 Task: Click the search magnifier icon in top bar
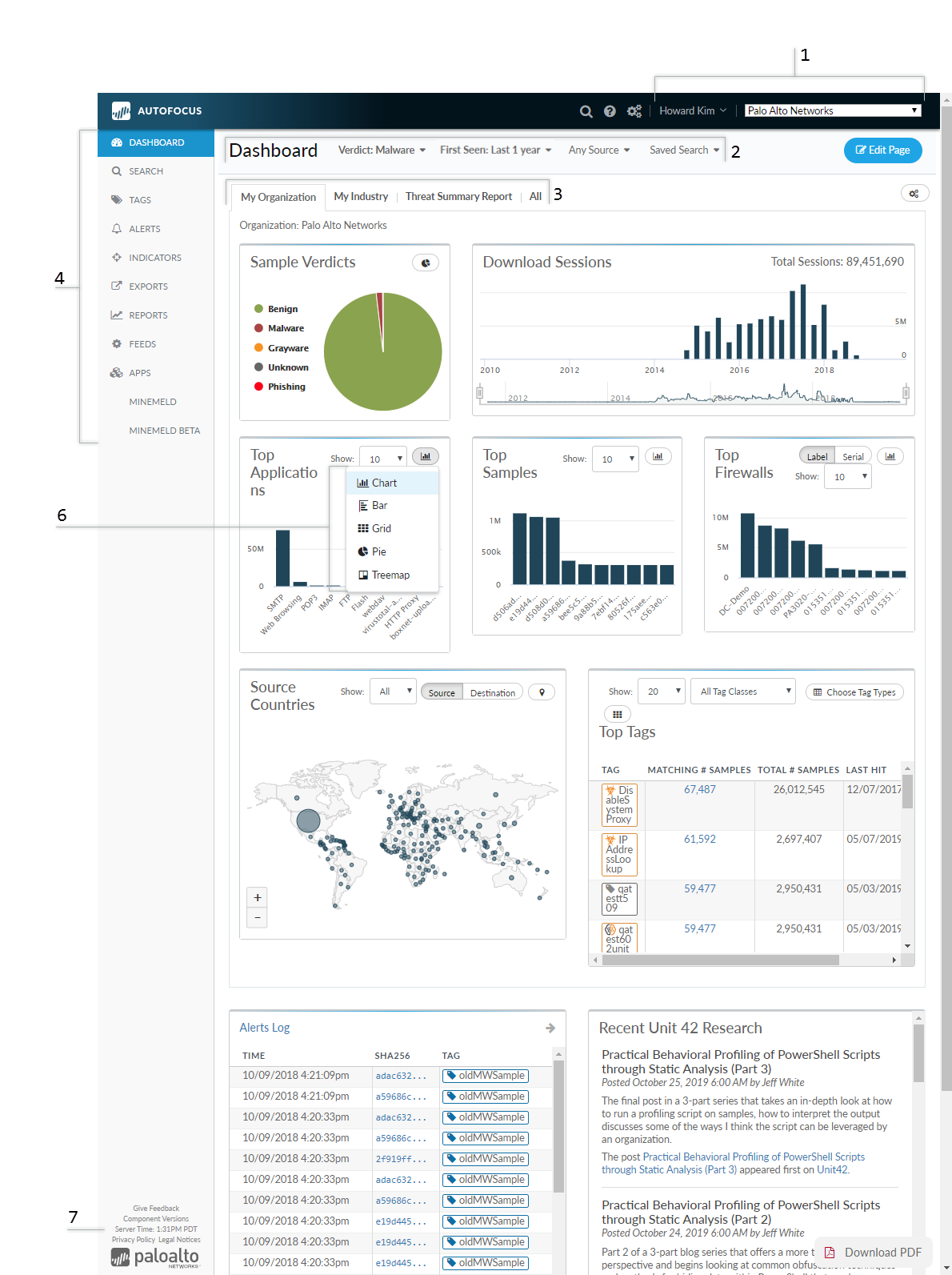click(x=586, y=111)
